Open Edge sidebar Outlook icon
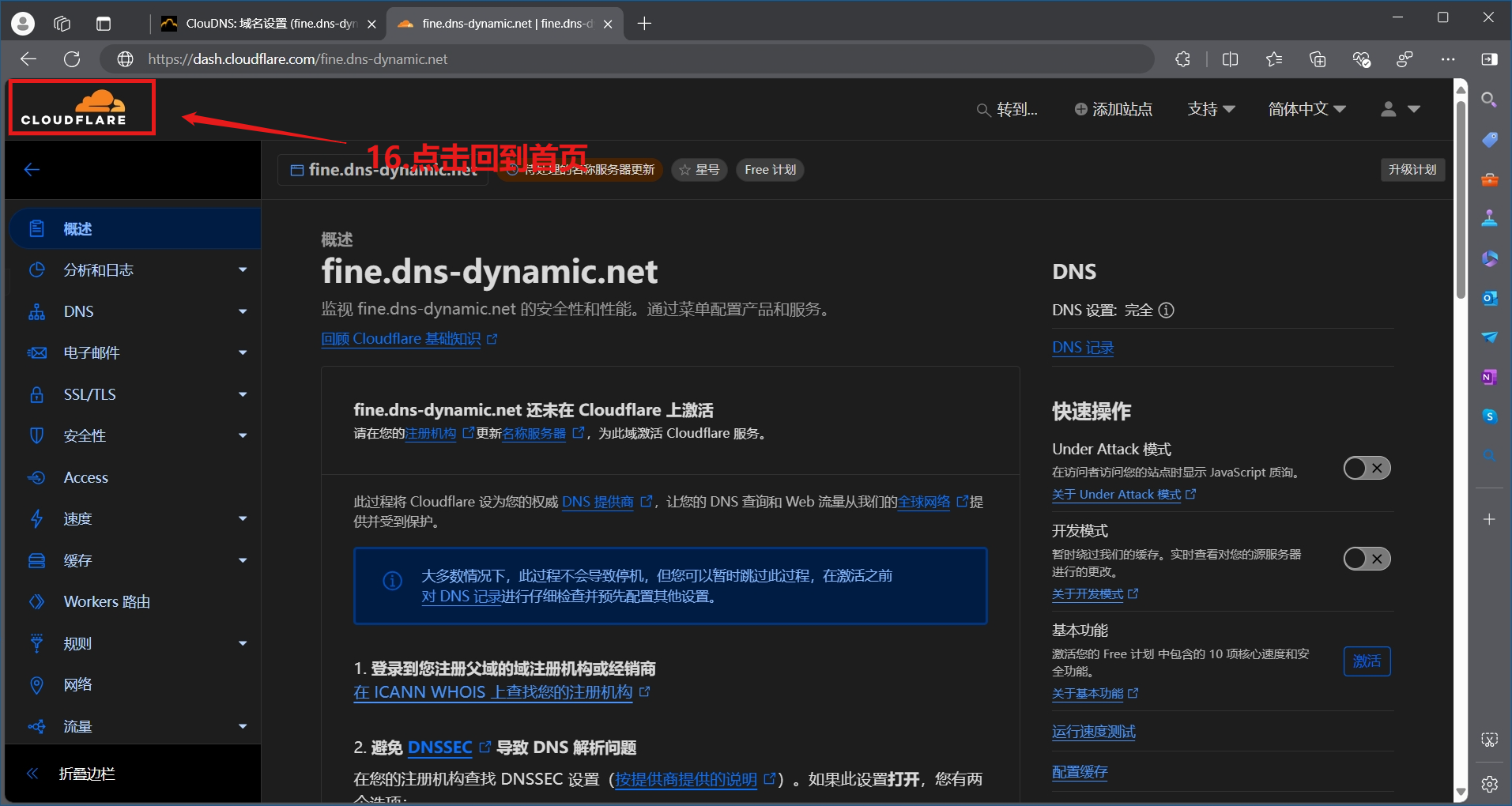The height and width of the screenshot is (806, 1512). coord(1489,298)
